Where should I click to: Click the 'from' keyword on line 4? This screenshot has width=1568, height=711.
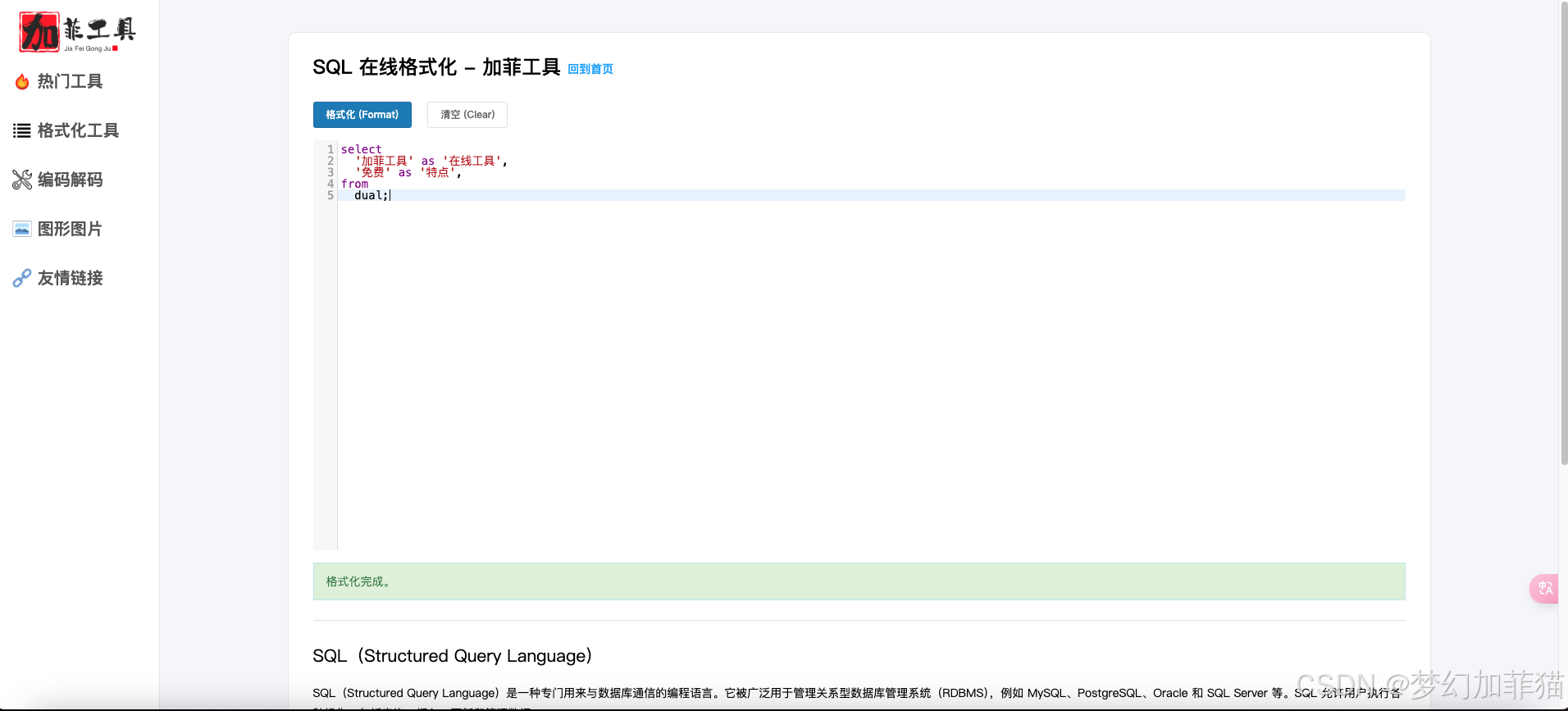(354, 184)
